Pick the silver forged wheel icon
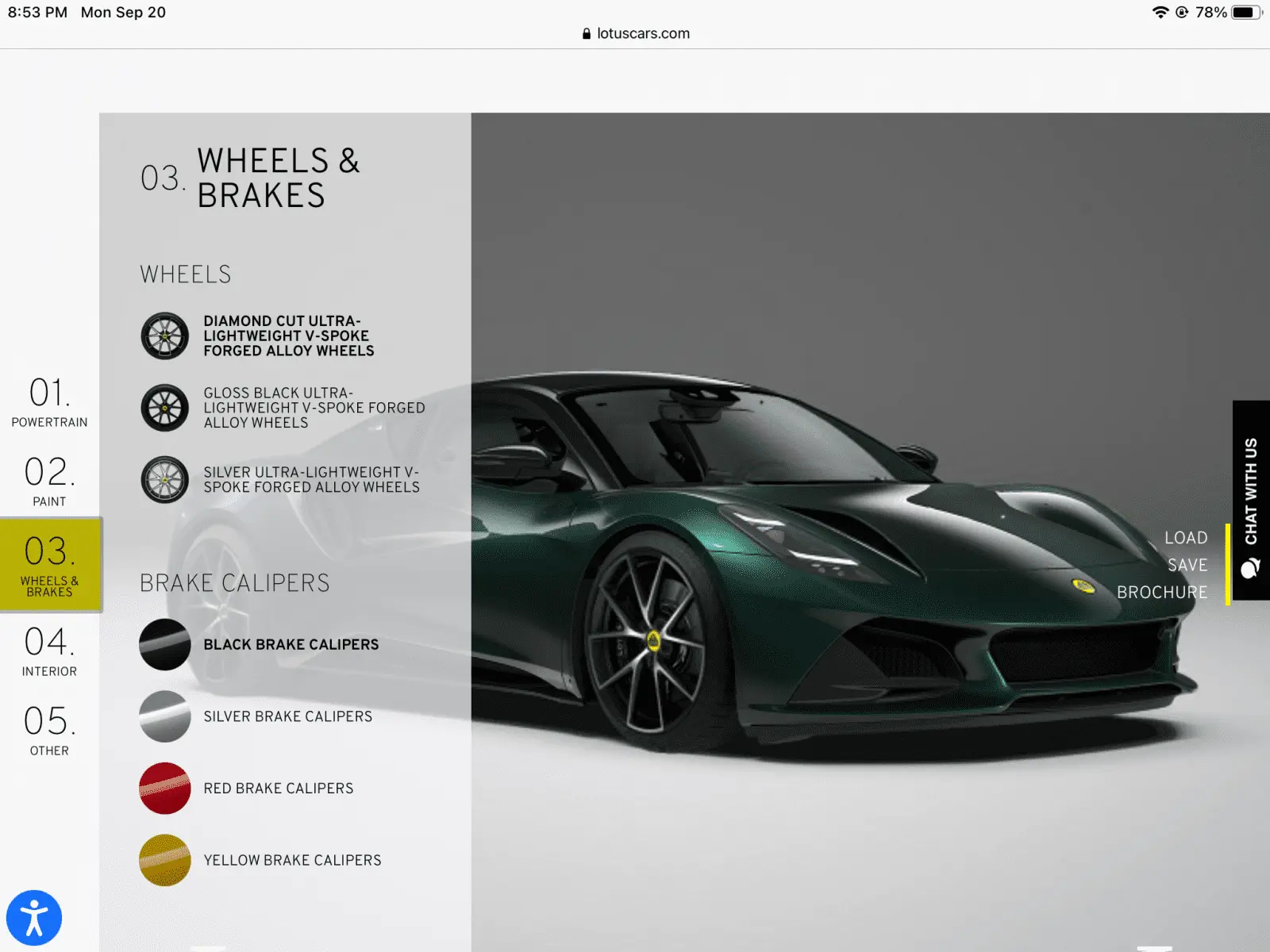 (164, 480)
